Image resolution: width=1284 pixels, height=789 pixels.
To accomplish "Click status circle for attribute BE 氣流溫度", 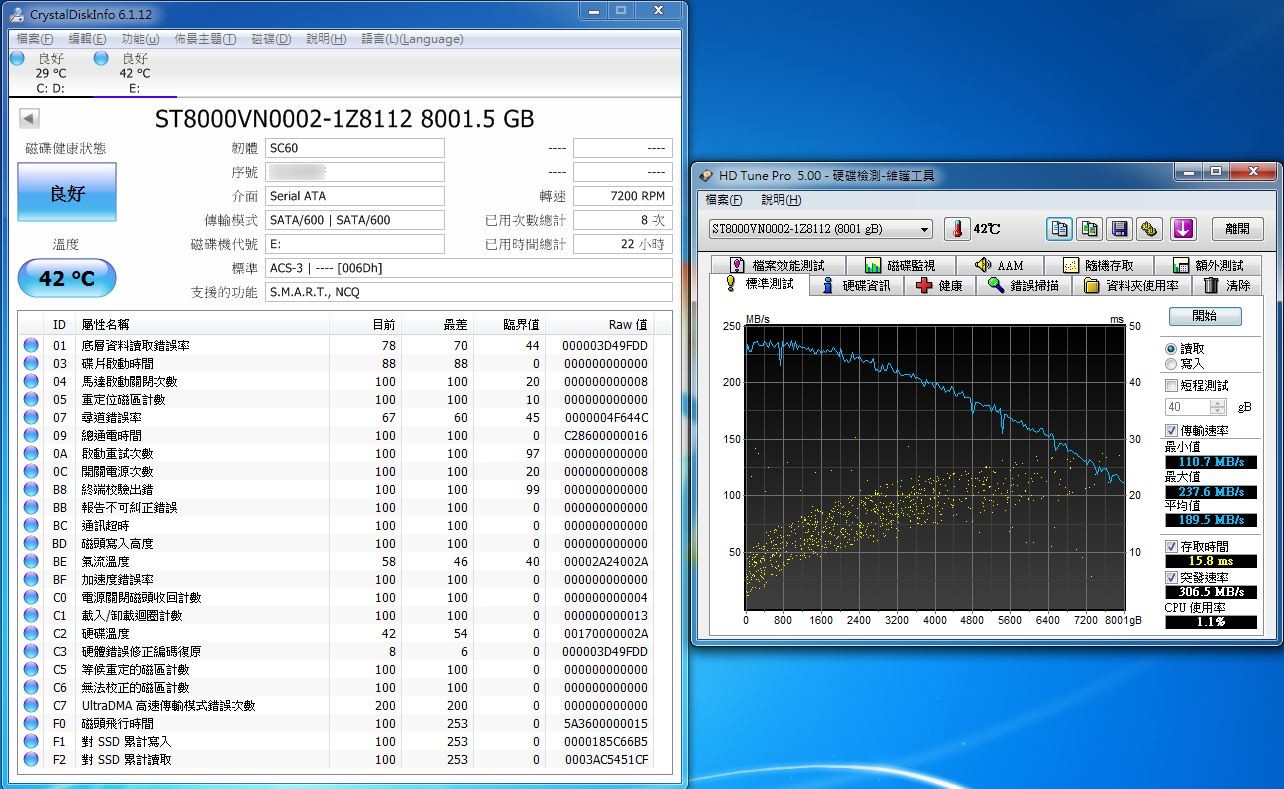I will [x=31, y=561].
